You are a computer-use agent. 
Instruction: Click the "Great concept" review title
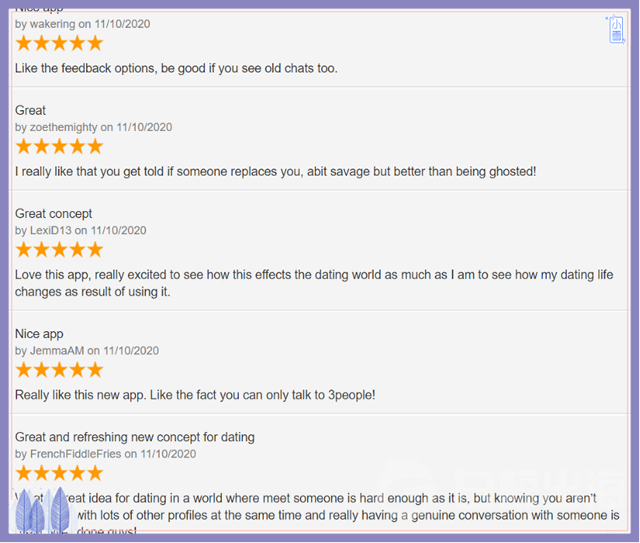click(x=53, y=213)
